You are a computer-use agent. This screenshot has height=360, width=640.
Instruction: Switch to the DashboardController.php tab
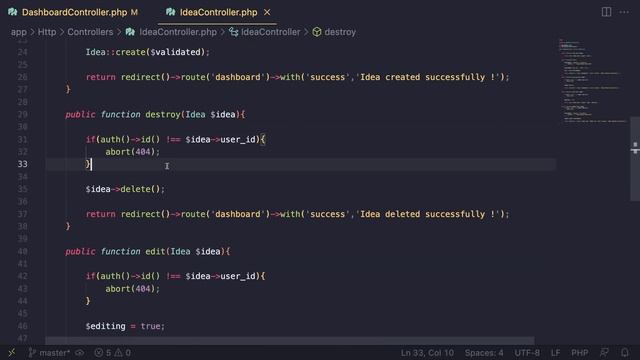[74, 12]
